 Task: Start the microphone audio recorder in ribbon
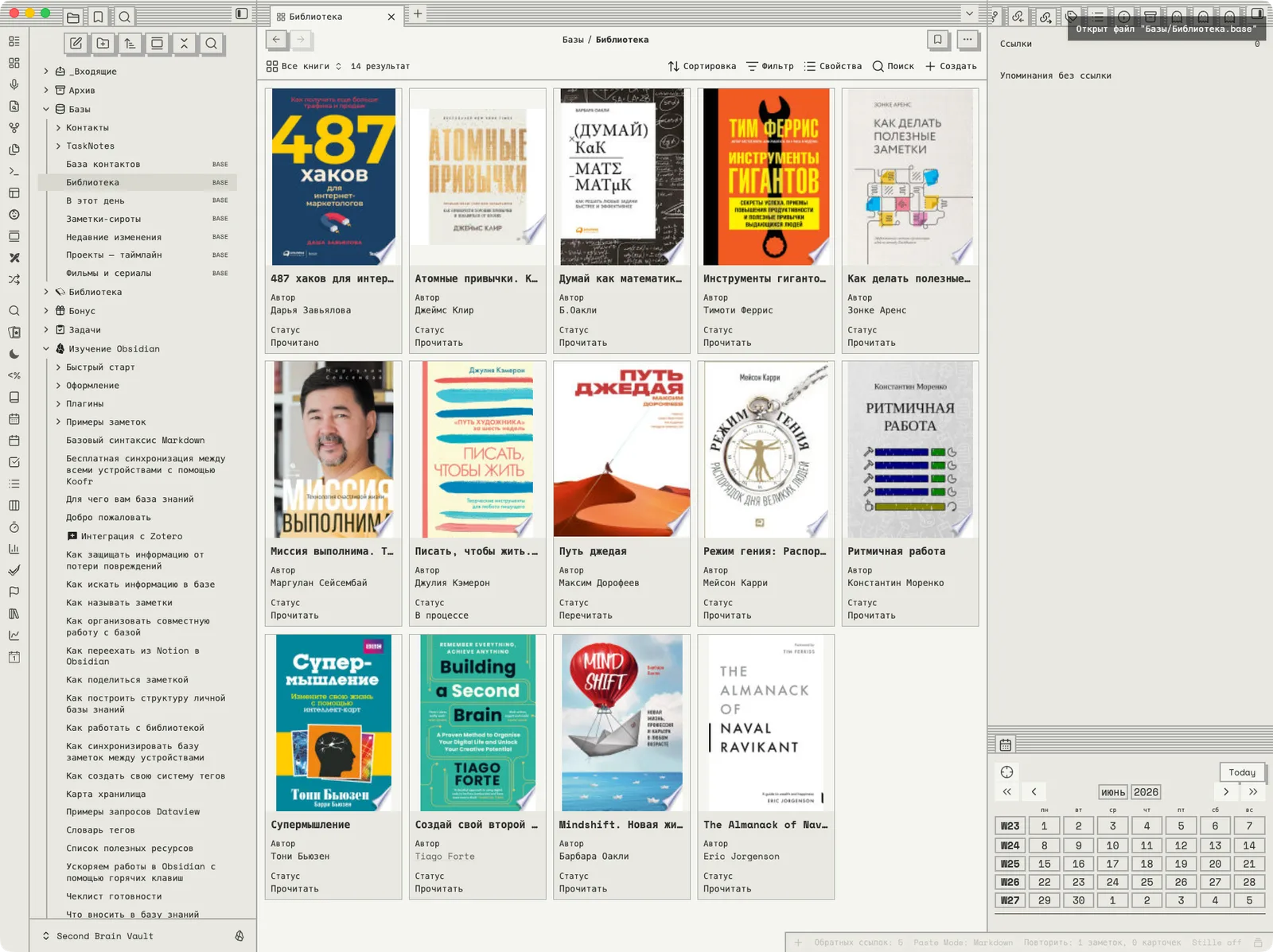coord(14,84)
